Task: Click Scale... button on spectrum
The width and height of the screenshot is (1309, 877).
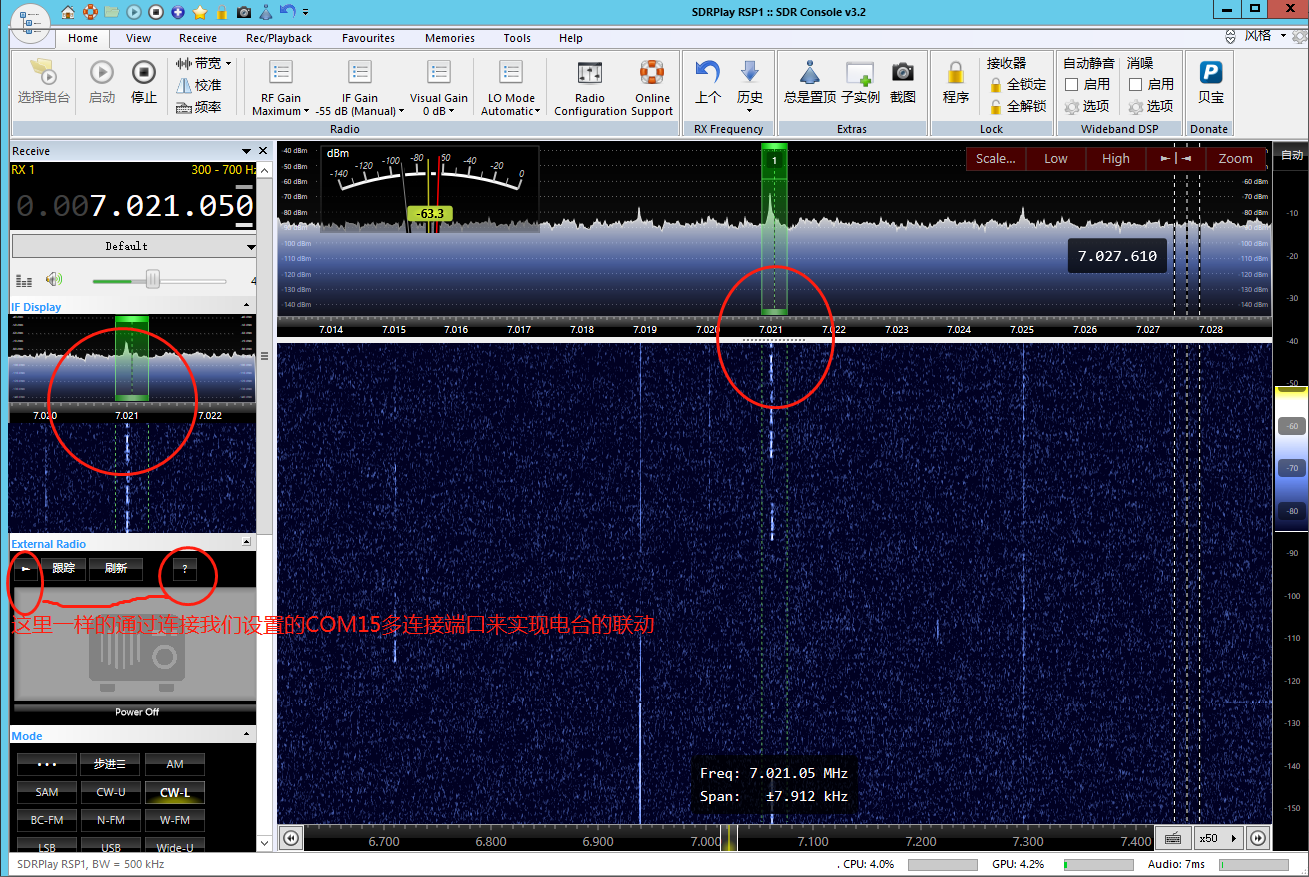Action: [x=996, y=158]
